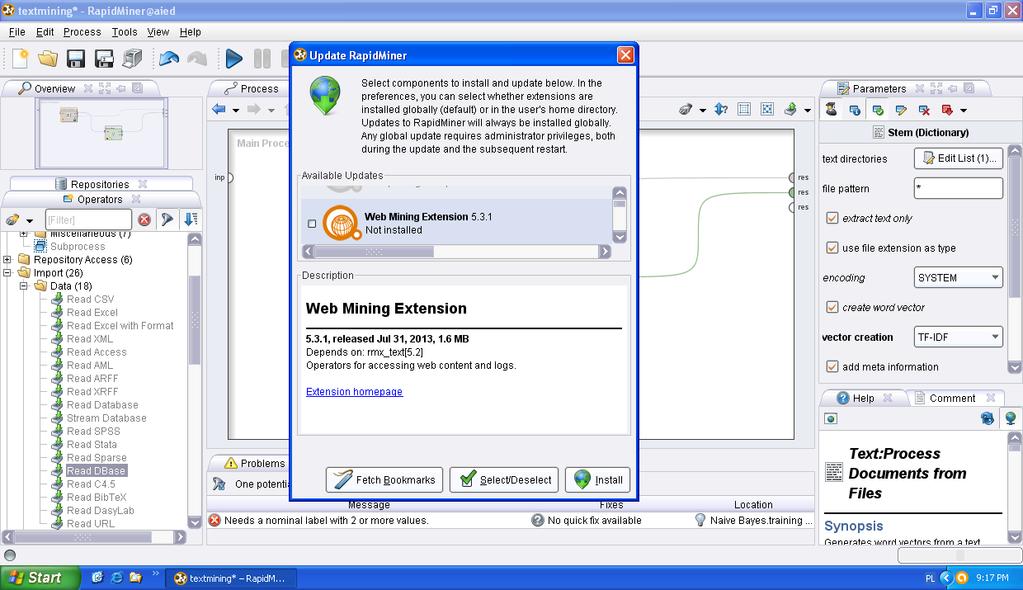
Task: Open the new operator dropdown arrow in Operators
Action: [29, 221]
